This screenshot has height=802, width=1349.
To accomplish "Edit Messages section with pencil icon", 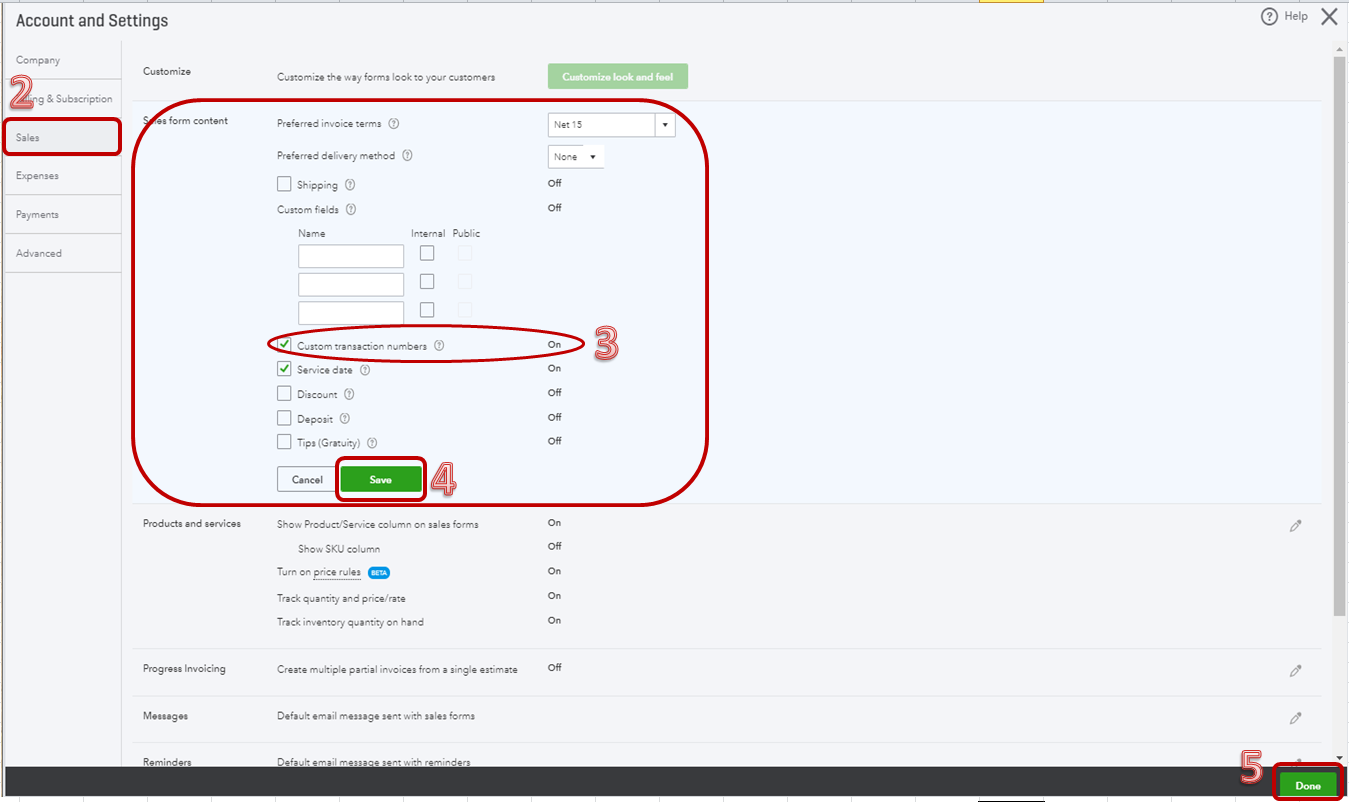I will pyautogui.click(x=1295, y=717).
